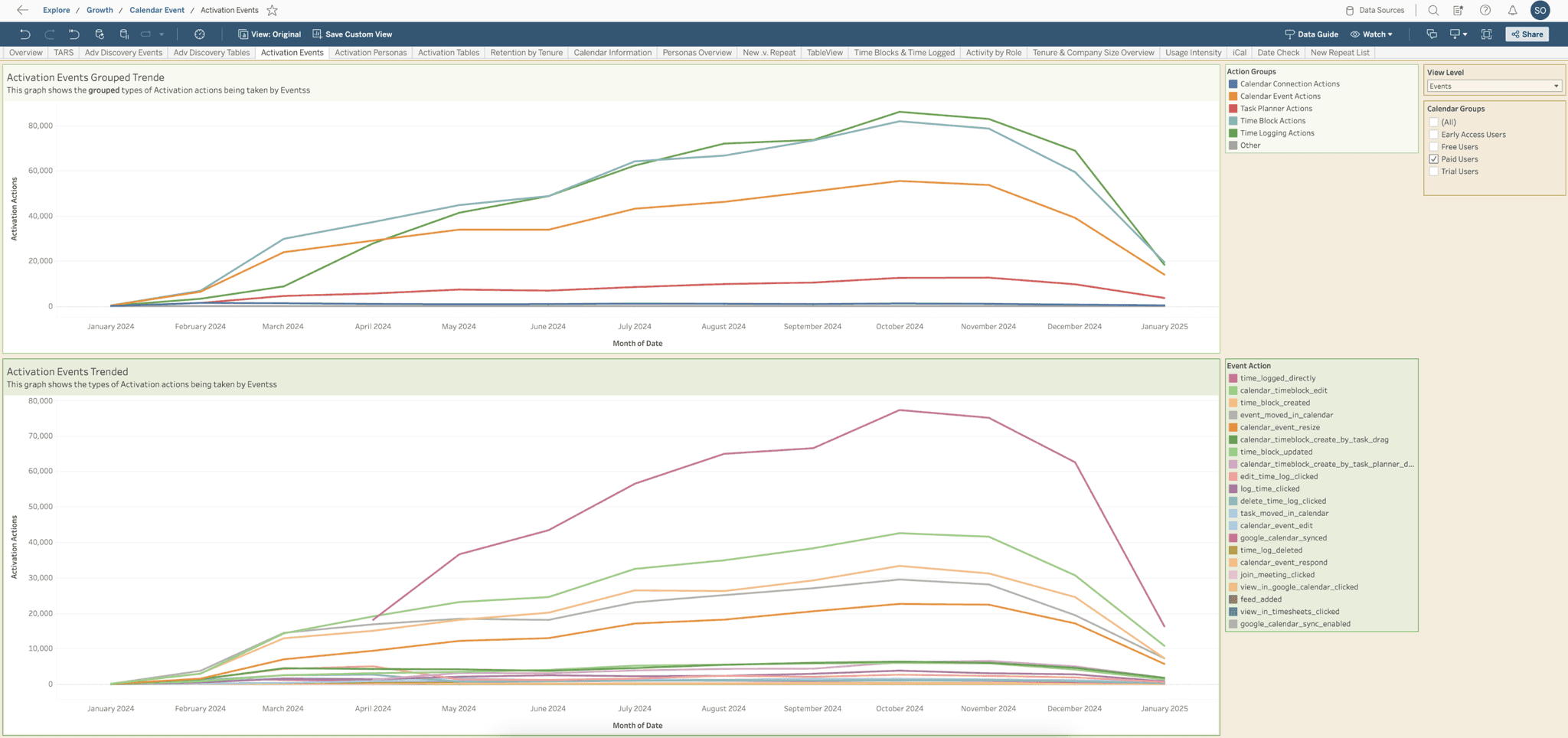Click the Share button

pyautogui.click(x=1527, y=34)
